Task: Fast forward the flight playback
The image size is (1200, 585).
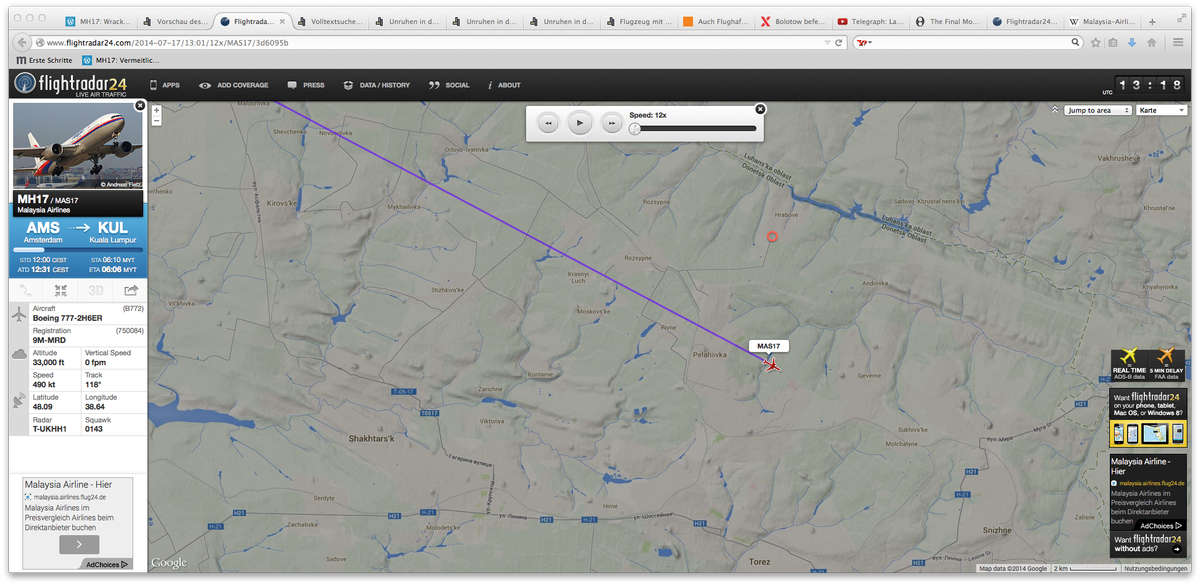Action: coord(612,123)
